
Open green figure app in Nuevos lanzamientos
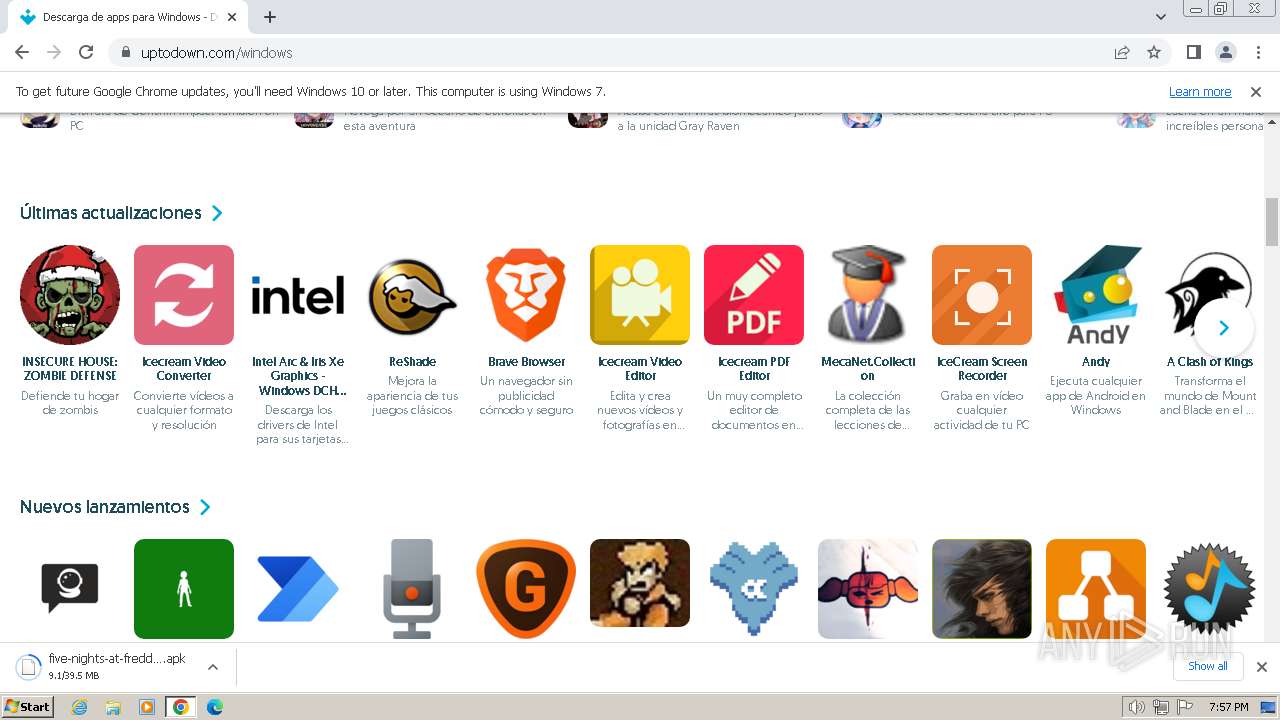184,589
